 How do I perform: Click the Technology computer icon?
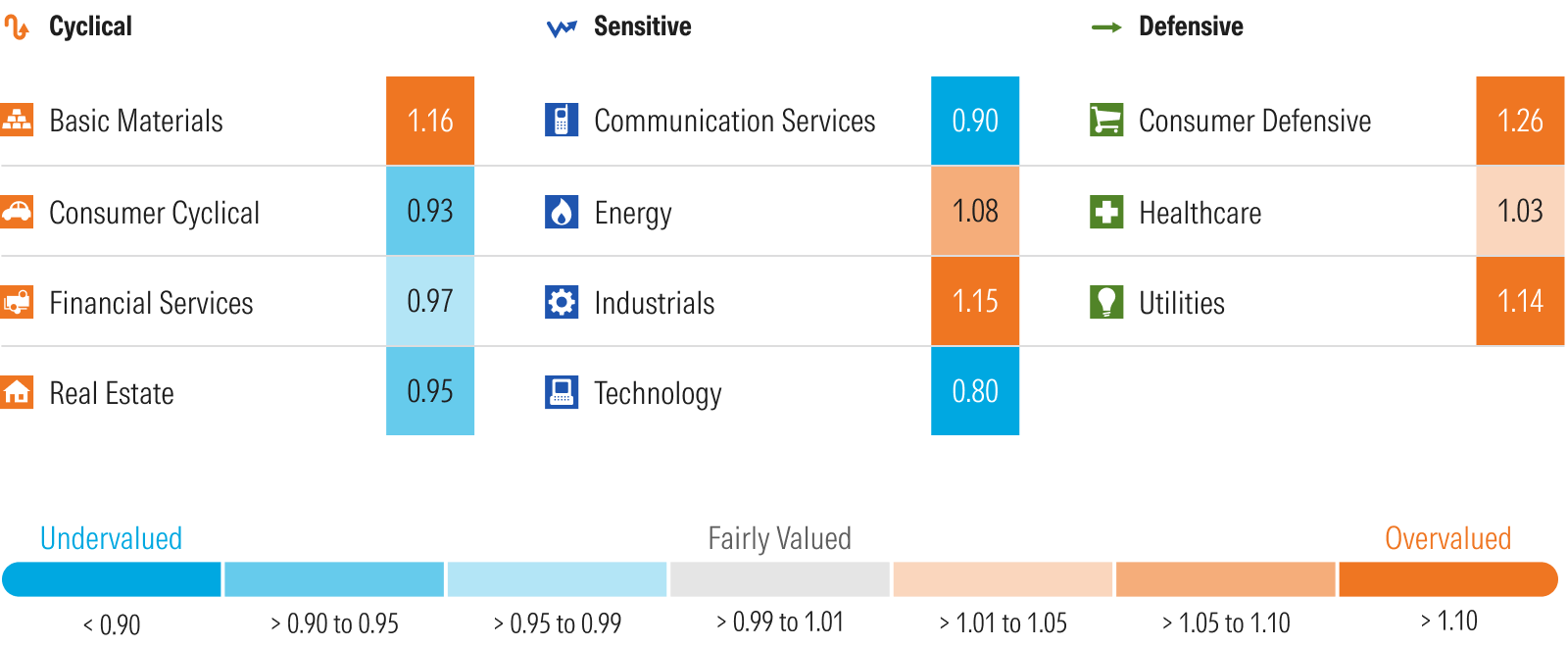coord(561,392)
